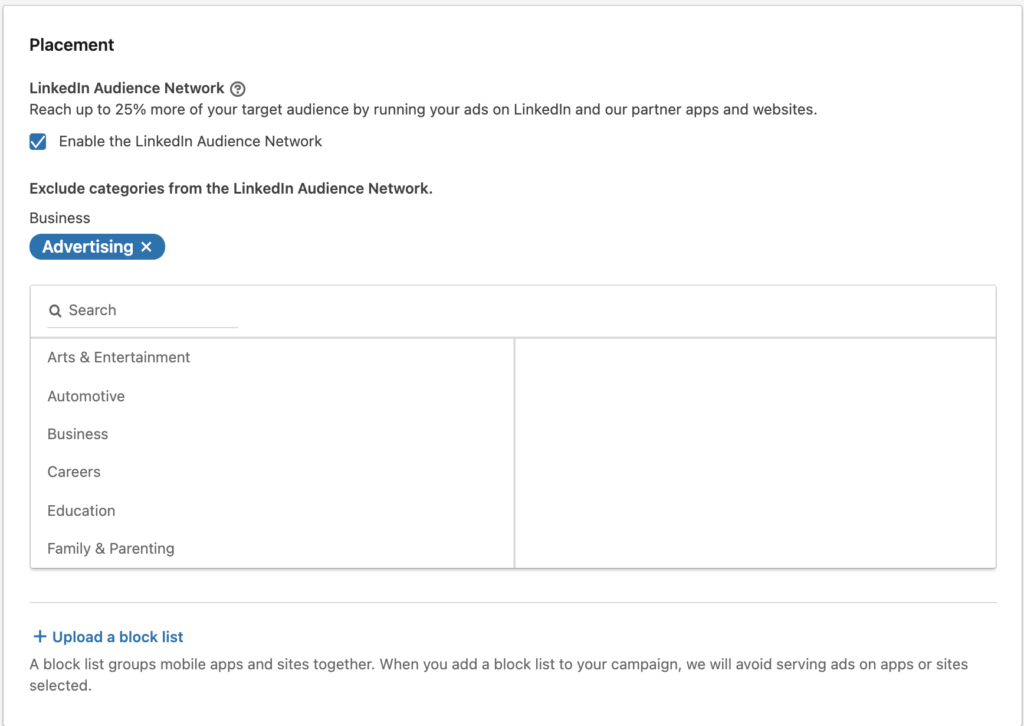The height and width of the screenshot is (726, 1024).
Task: Uncheck the Enable LinkedIn Audience Network checkbox
Action: 38,142
